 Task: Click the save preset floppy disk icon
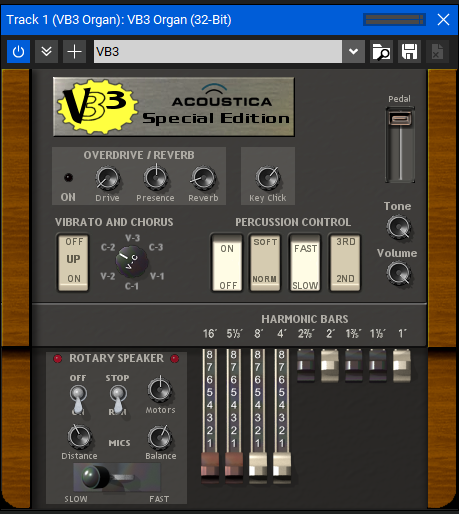(409, 52)
